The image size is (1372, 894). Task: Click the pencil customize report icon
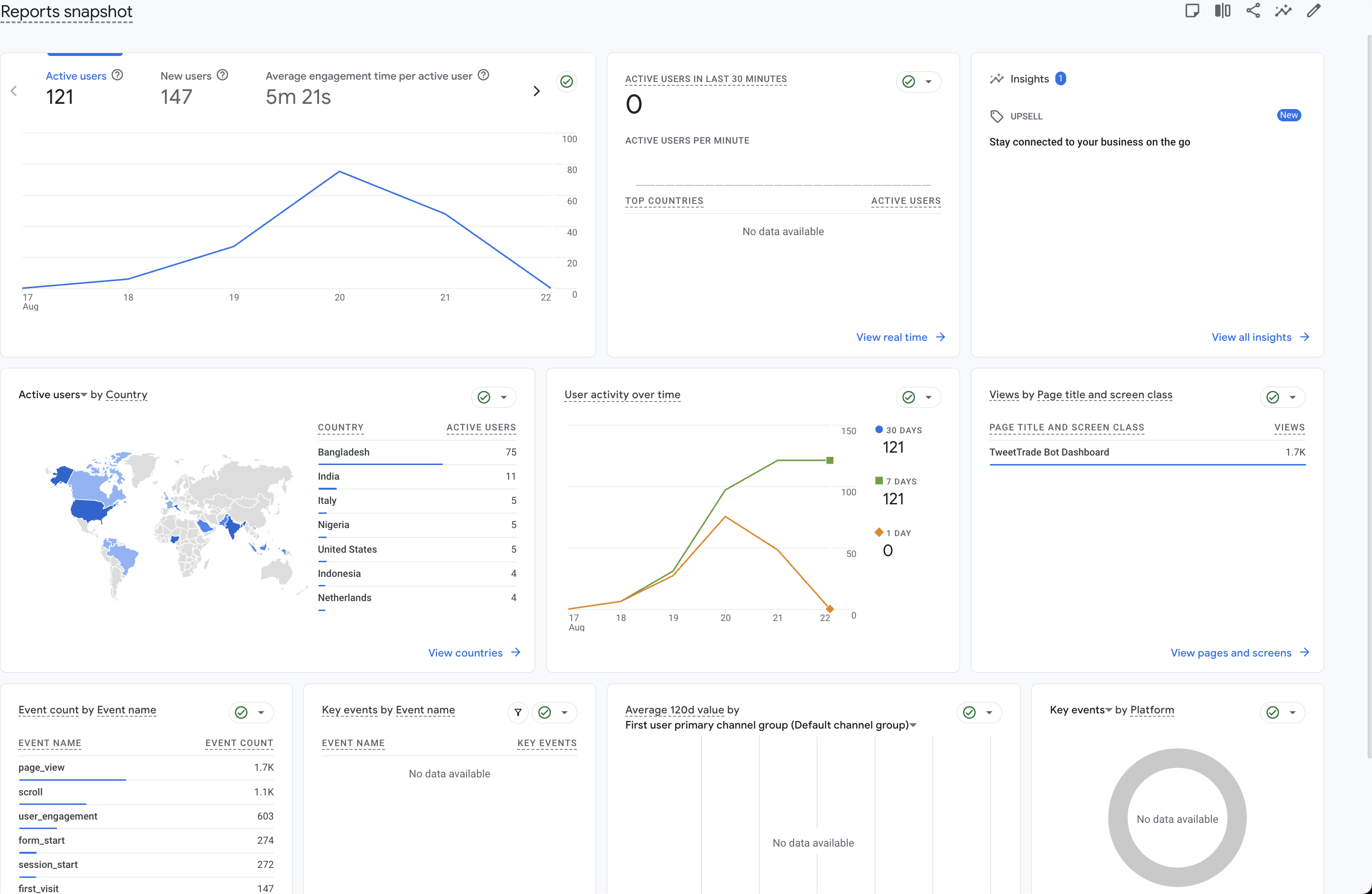coord(1314,10)
